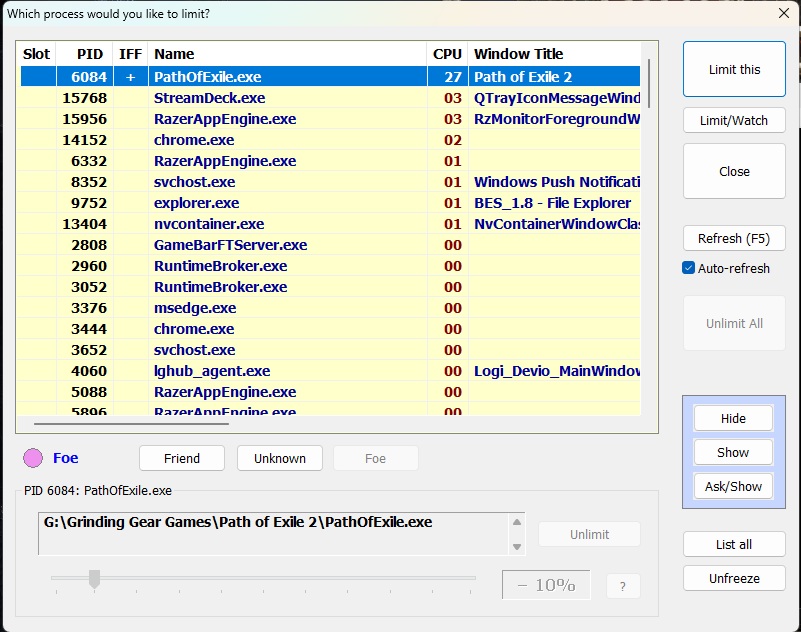Select RazerAppEngine.exe with PID 5088
The width and height of the screenshot is (801, 632).
(x=330, y=391)
